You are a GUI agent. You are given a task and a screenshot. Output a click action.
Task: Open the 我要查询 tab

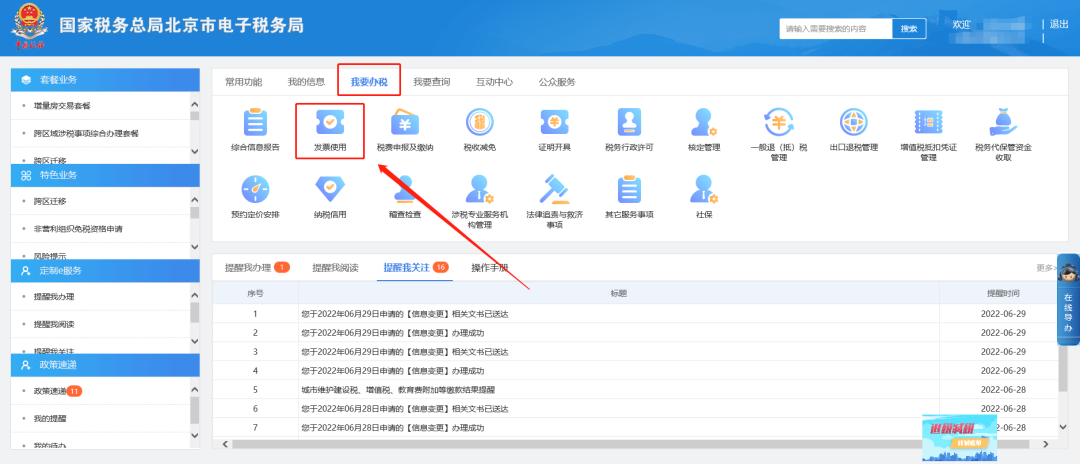[431, 81]
